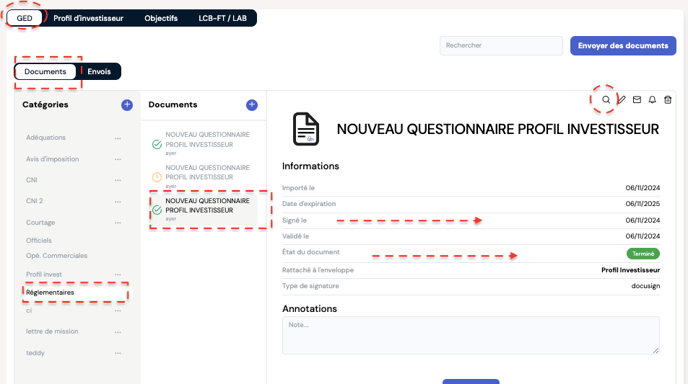Click the Profil Investisseur envelope value
688x384 pixels.
click(631, 270)
